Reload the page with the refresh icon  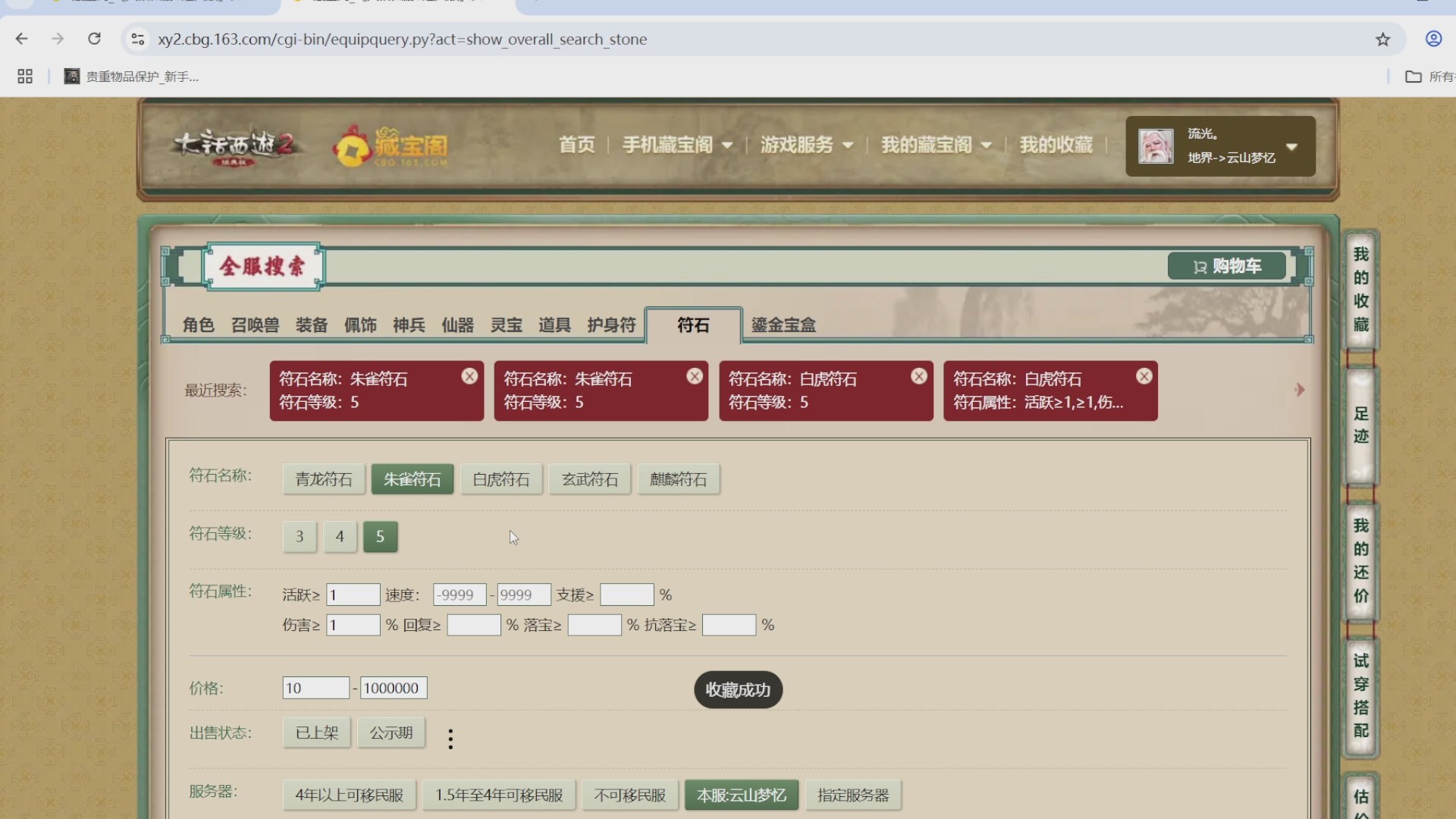click(x=94, y=39)
